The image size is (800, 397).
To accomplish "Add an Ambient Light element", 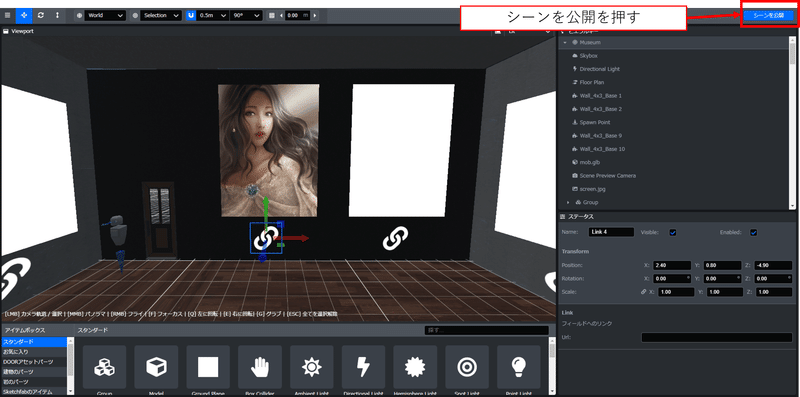I will coord(312,370).
